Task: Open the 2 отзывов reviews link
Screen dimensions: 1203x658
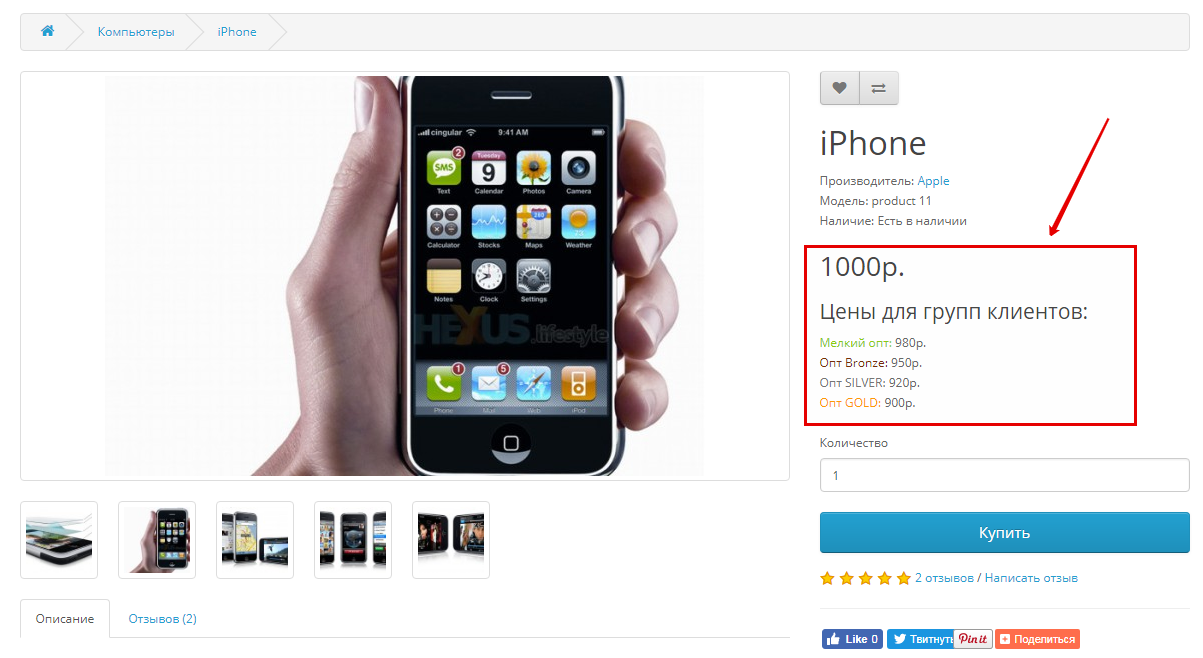Action: click(x=944, y=578)
